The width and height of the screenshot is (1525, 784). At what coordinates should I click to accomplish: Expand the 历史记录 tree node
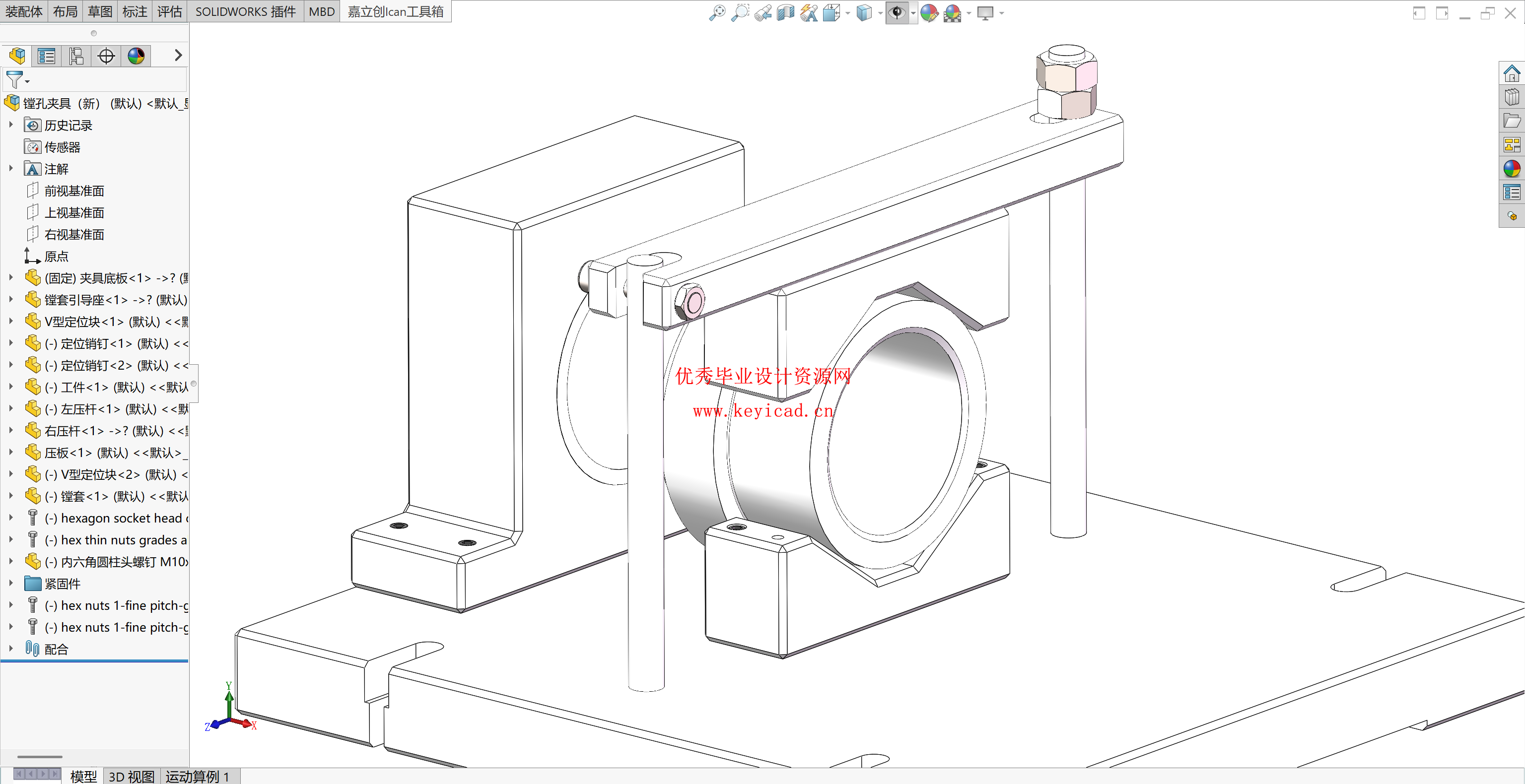(10, 125)
